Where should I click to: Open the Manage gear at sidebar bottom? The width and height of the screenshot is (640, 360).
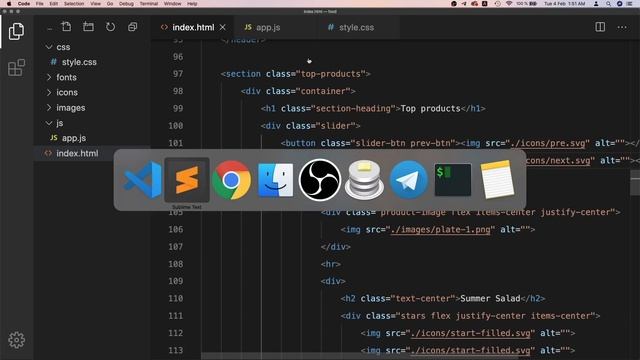coord(16,340)
